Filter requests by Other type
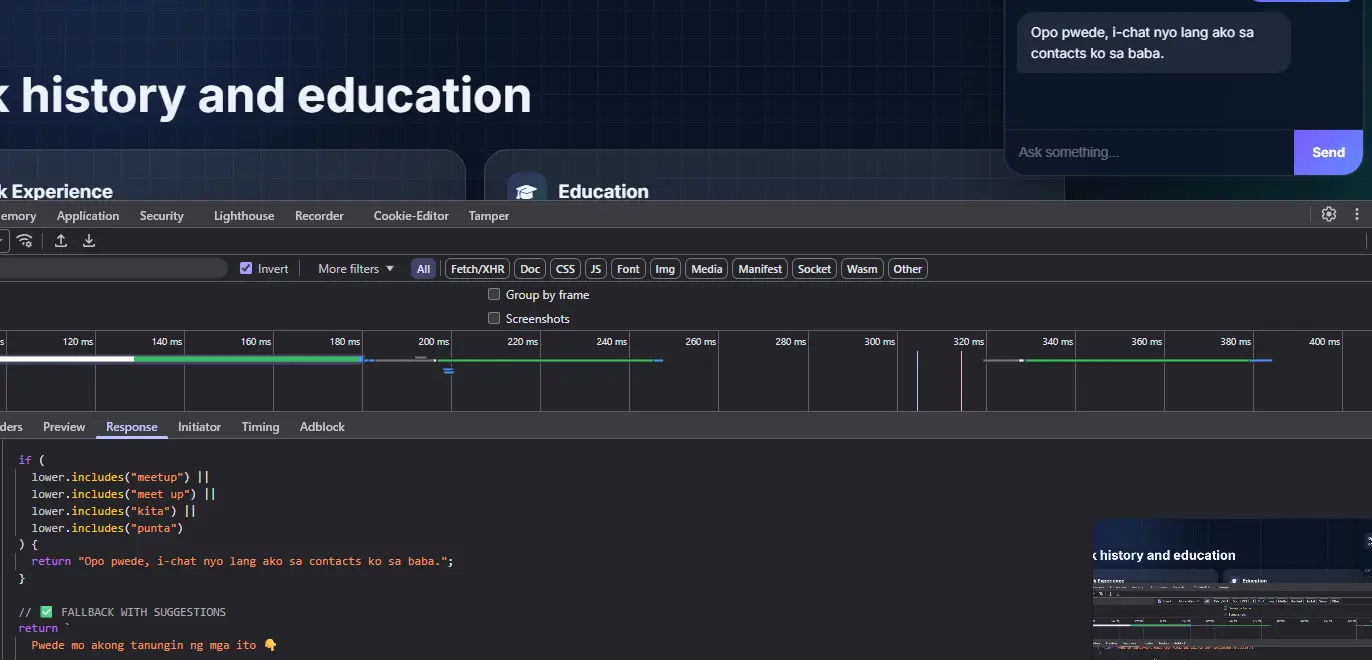Viewport: 1372px width, 660px height. [x=908, y=268]
